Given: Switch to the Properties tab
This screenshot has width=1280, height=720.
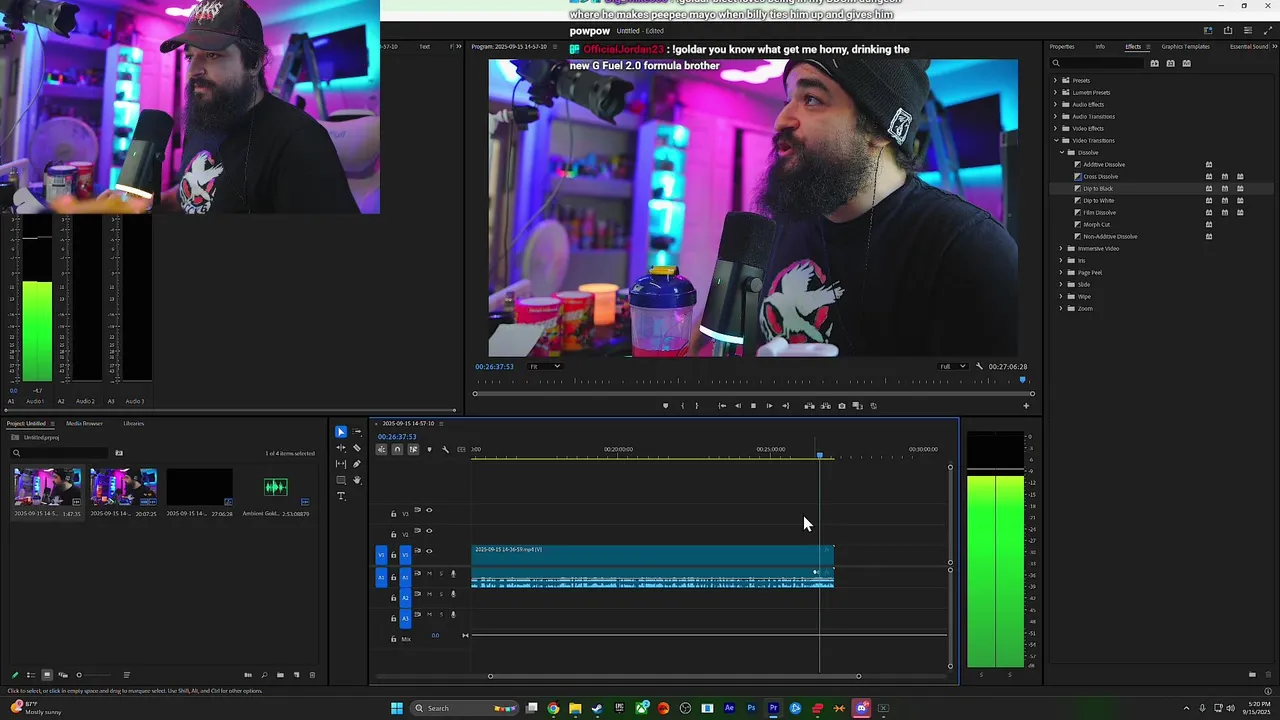Looking at the screenshot, I should pos(1062,47).
